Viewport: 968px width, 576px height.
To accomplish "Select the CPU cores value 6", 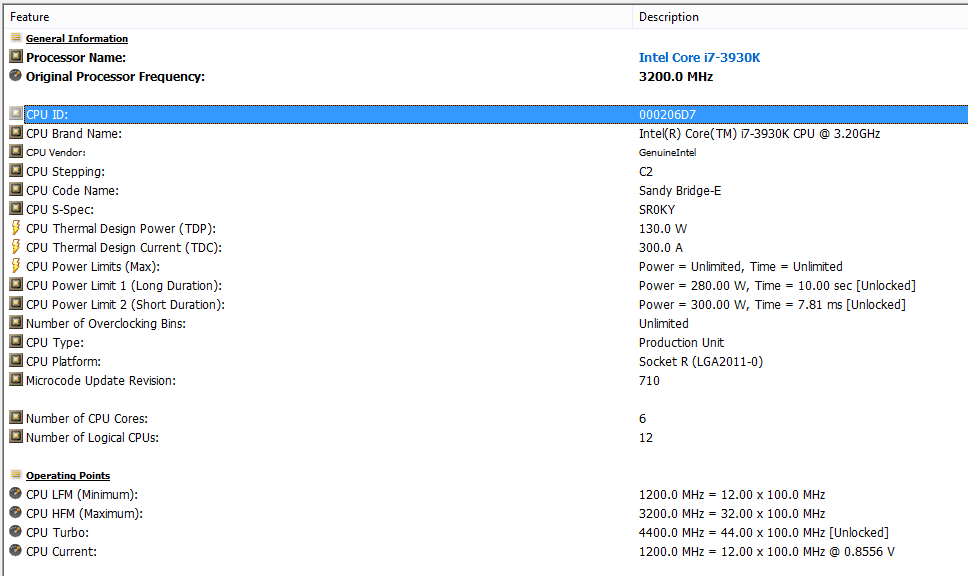I will (x=643, y=419).
